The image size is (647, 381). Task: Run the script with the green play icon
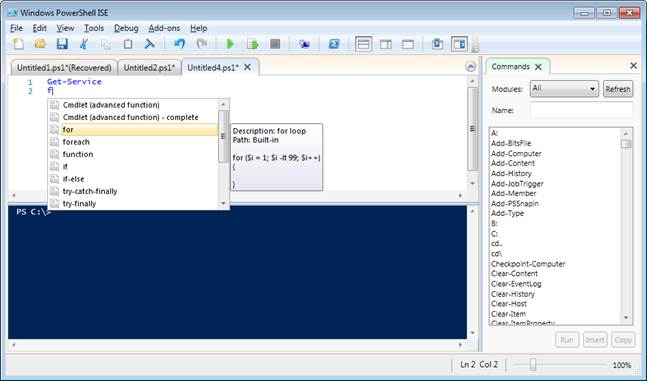pyautogui.click(x=230, y=44)
